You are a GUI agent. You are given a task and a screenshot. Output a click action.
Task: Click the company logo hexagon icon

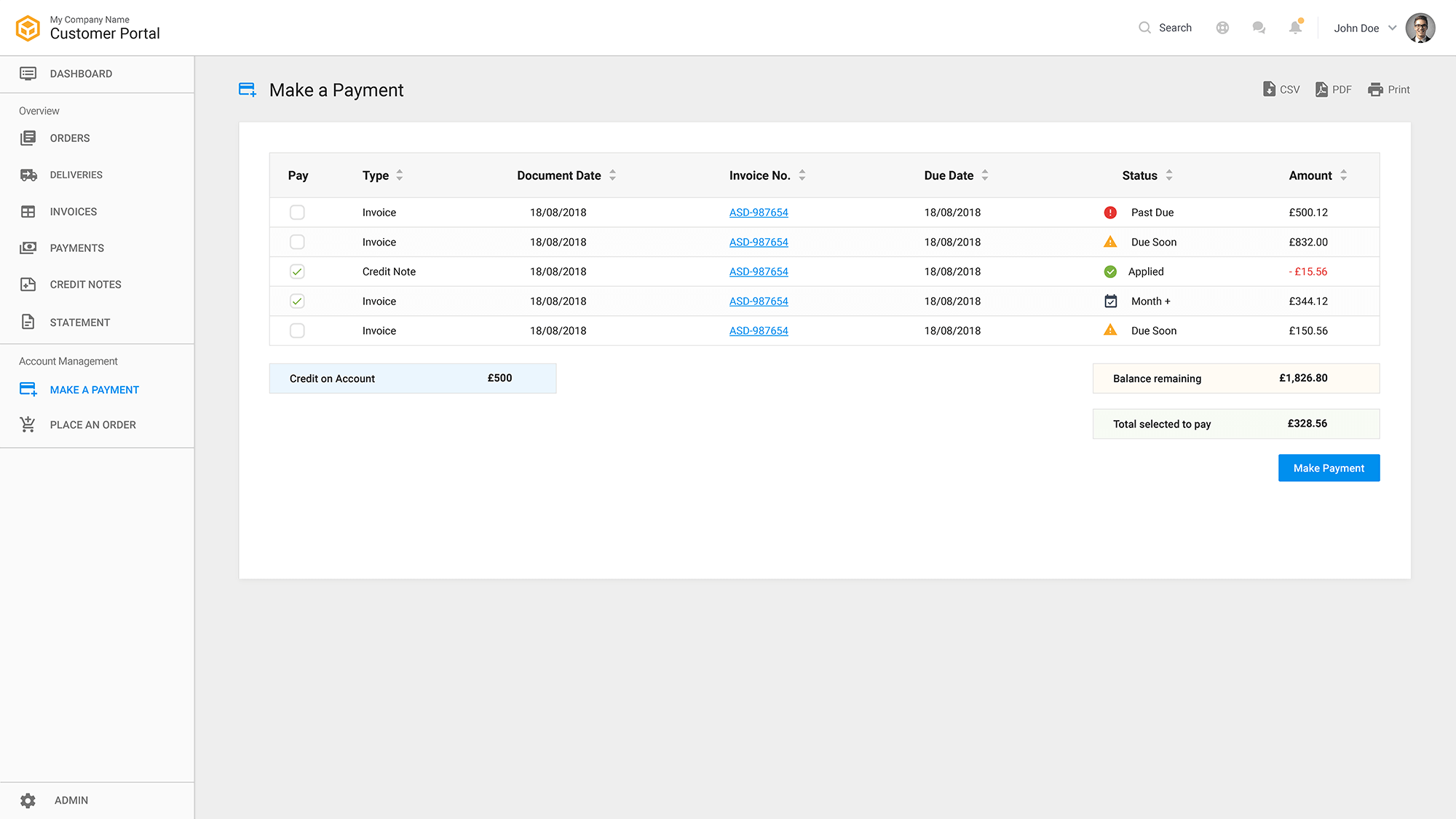28,28
